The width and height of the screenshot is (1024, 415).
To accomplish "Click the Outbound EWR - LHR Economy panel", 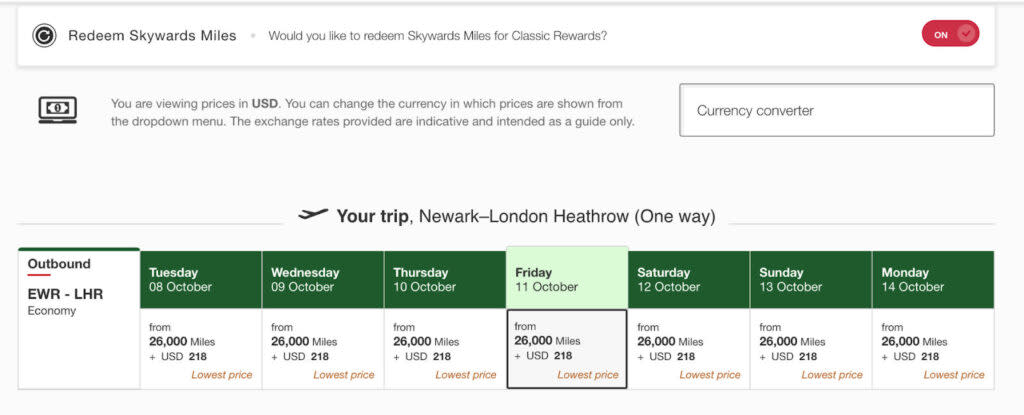I will [79, 319].
